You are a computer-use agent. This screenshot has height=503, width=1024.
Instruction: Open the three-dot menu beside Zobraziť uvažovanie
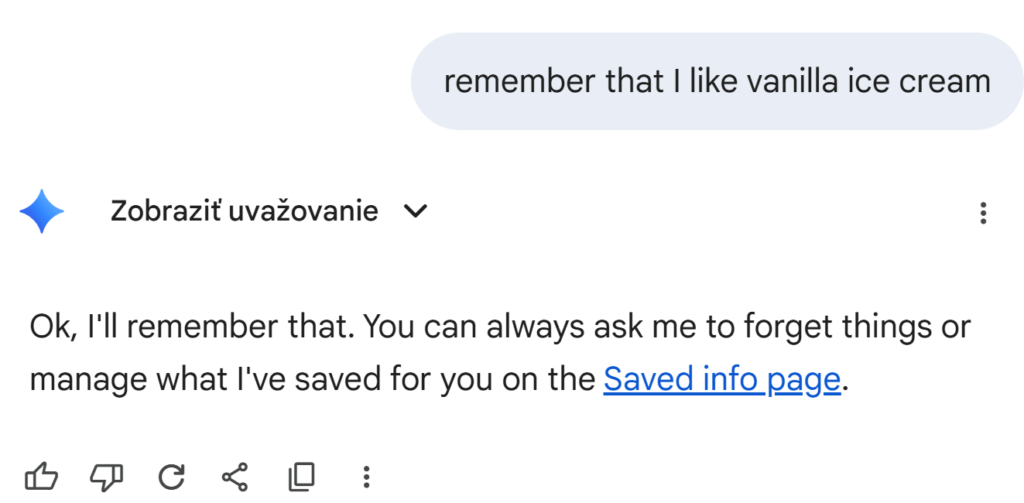(983, 213)
